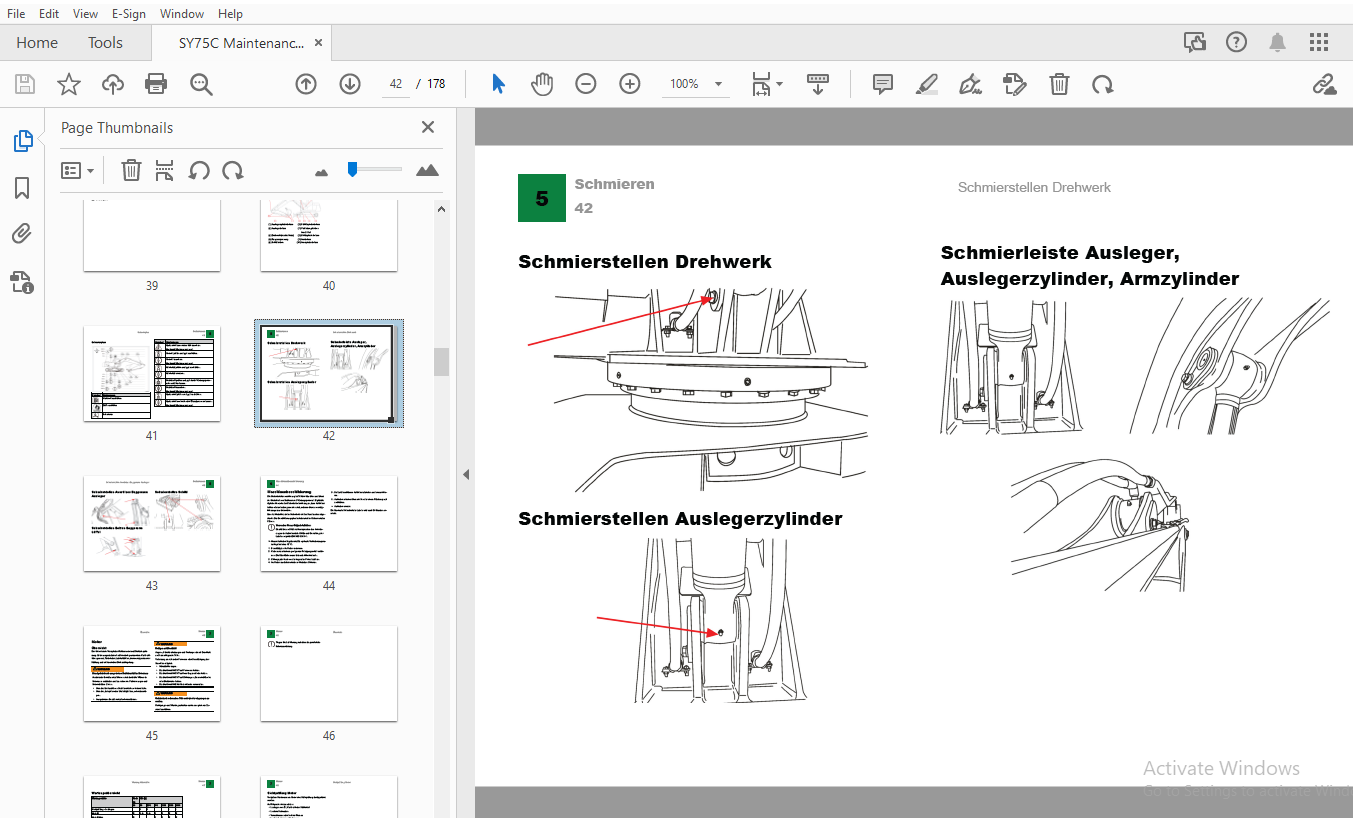The image size is (1353, 818).
Task: Bookmark the document with the star icon
Action: [x=68, y=84]
